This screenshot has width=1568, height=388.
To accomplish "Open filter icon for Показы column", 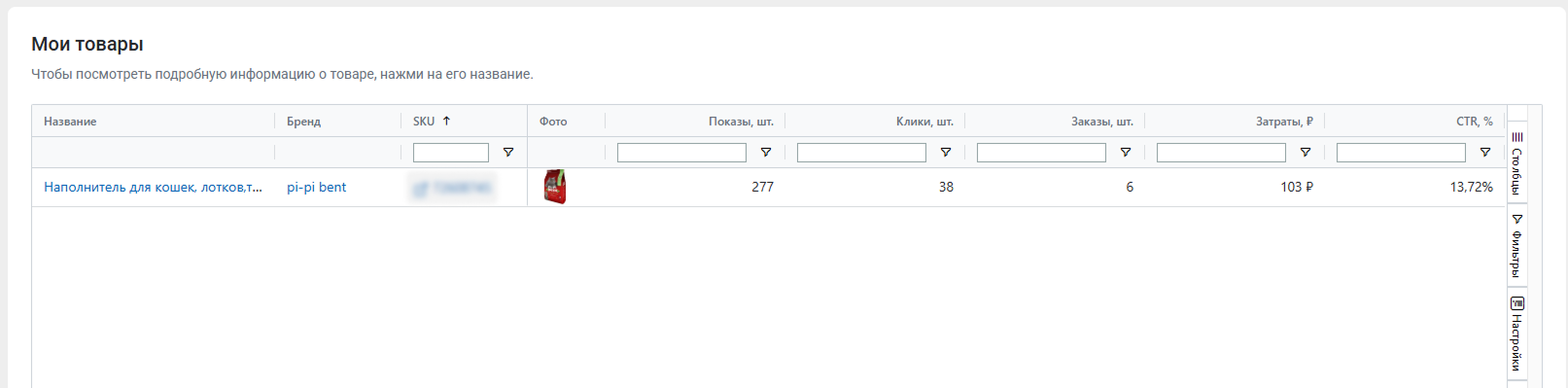I will click(766, 153).
